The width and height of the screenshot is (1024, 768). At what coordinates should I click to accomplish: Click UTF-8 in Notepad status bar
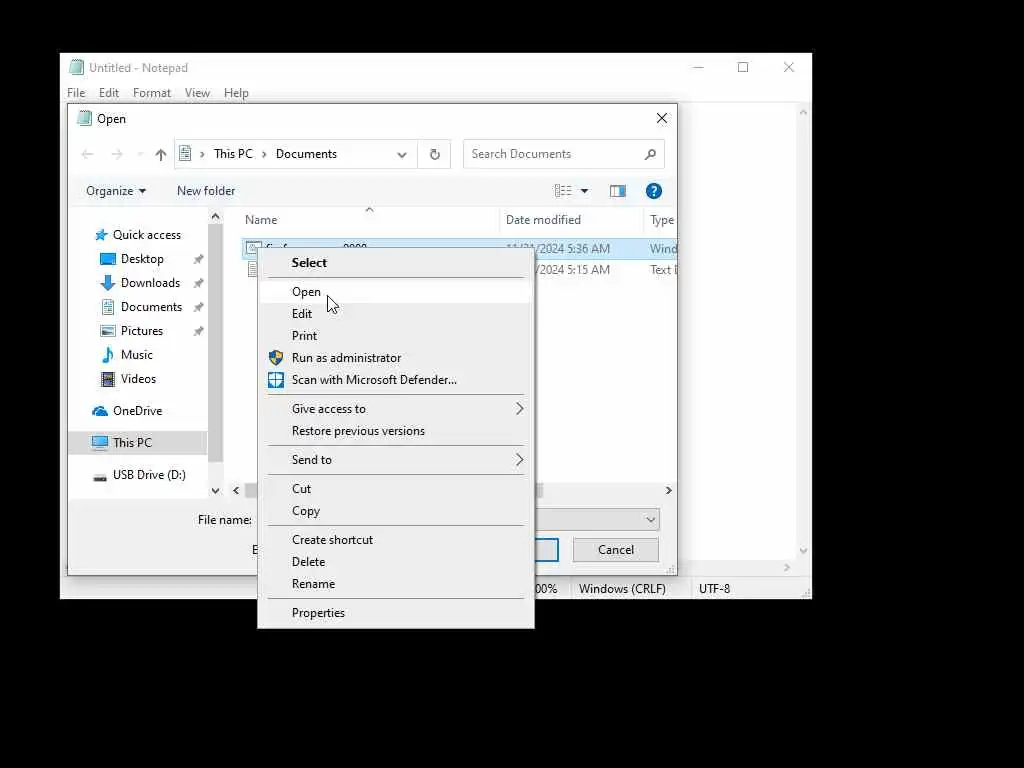(714, 589)
